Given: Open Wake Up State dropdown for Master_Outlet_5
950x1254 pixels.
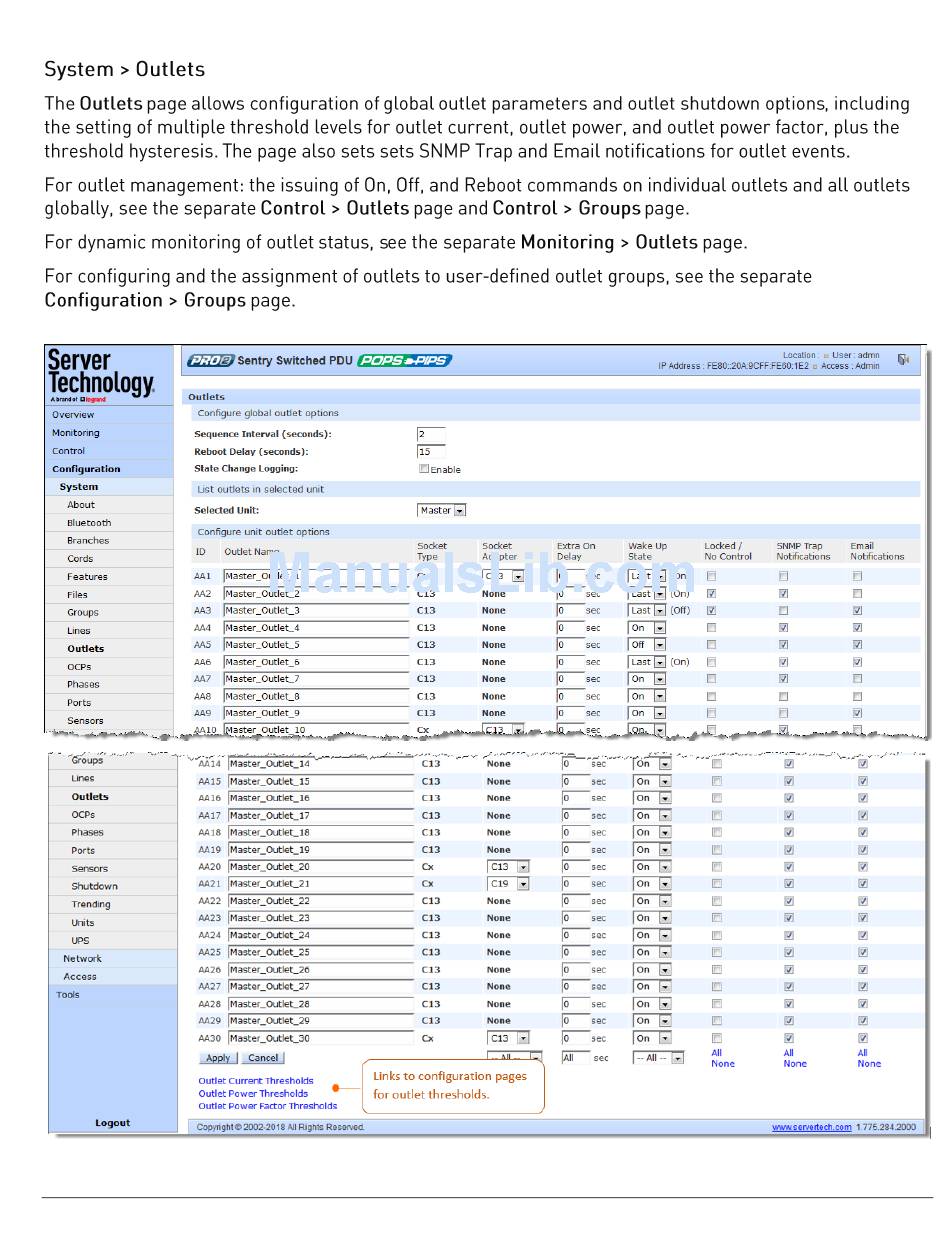Looking at the screenshot, I should (647, 645).
